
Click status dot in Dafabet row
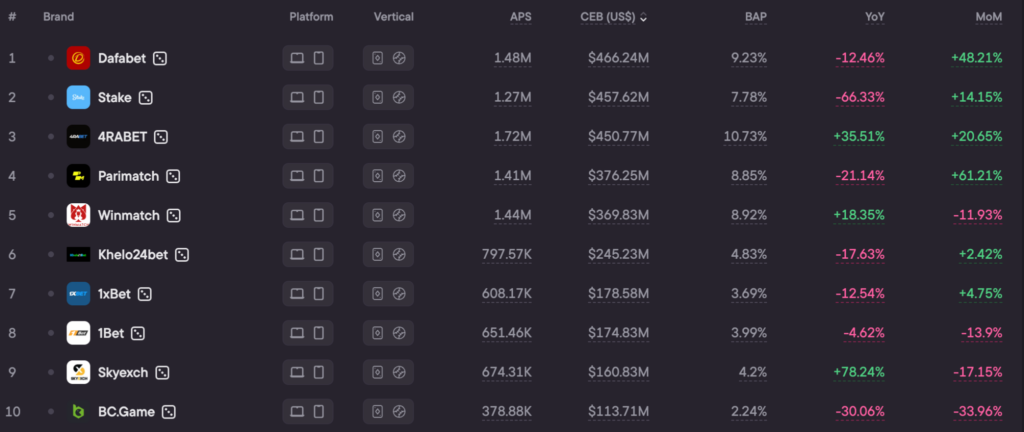click(51, 58)
